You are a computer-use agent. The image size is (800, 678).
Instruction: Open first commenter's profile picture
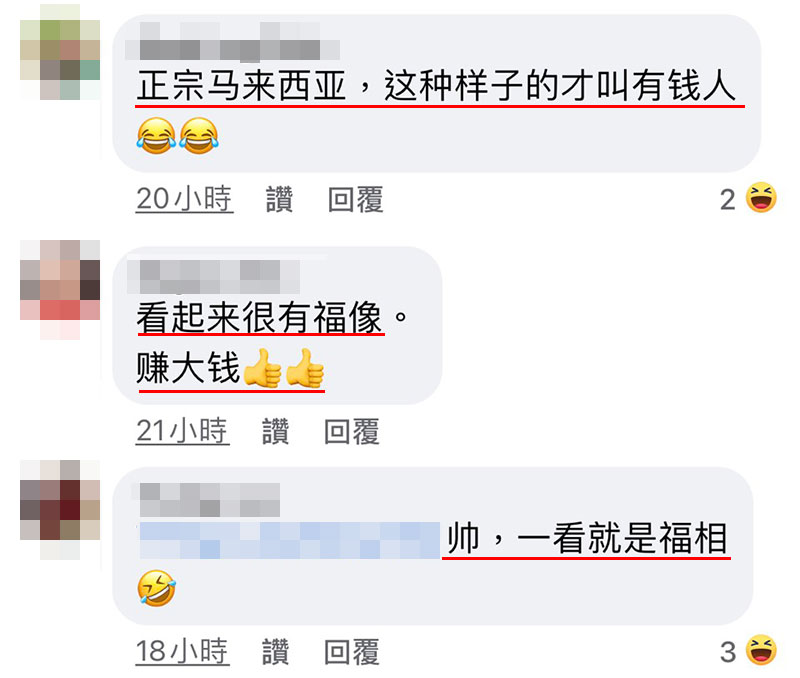tap(60, 52)
